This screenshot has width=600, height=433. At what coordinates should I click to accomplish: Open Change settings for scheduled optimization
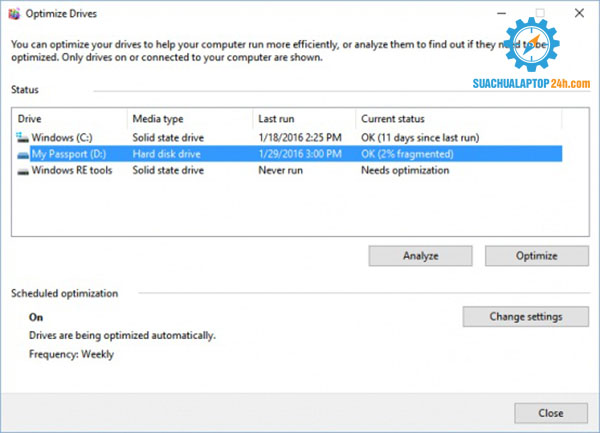[525, 317]
